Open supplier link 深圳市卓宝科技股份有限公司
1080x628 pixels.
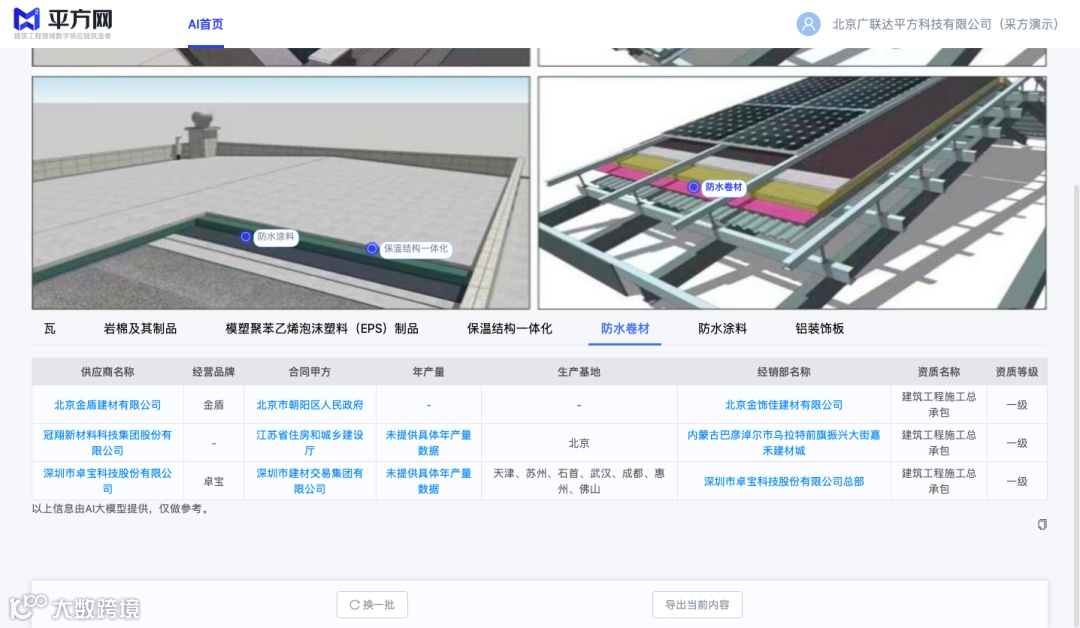(107, 481)
